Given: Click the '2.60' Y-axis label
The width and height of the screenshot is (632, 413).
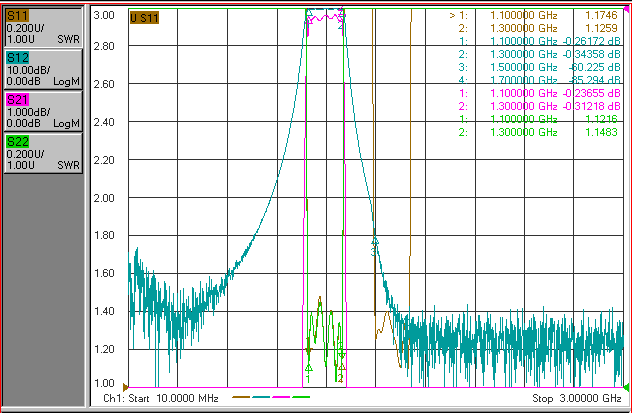Looking at the screenshot, I should [104, 84].
